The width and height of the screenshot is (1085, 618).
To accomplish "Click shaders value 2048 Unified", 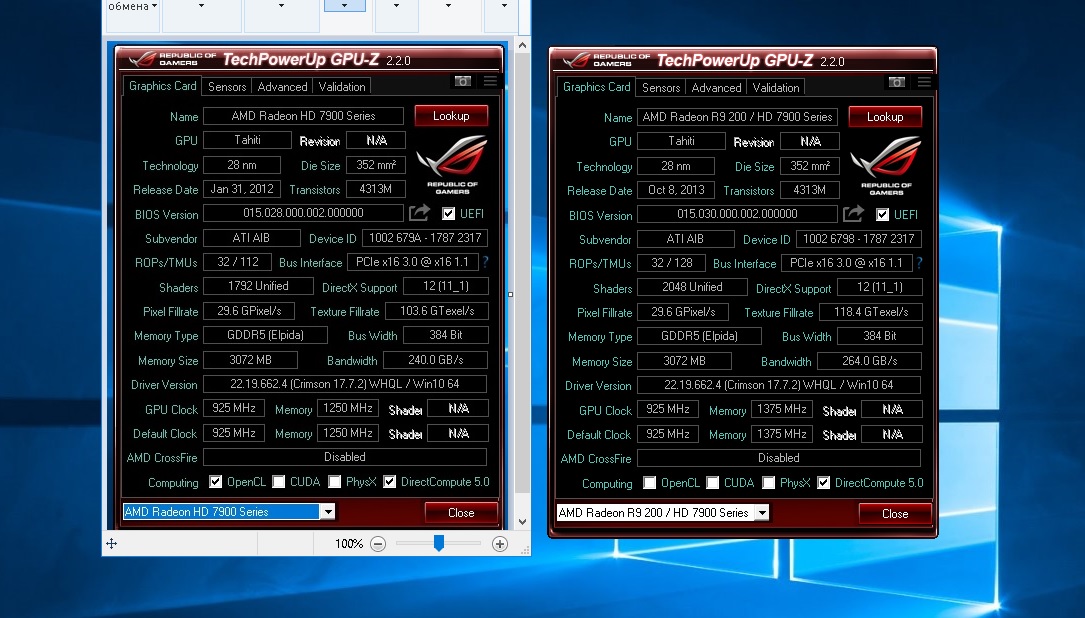I will coord(692,287).
